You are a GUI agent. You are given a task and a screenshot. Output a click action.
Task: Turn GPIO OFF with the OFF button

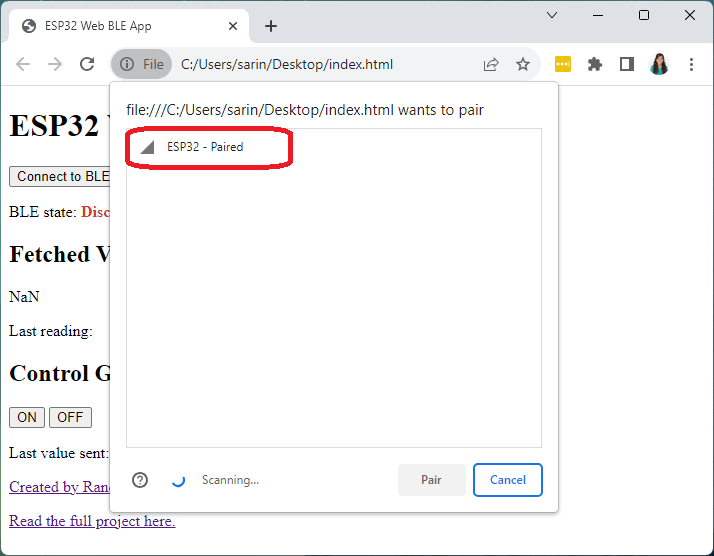pyautogui.click(x=70, y=417)
